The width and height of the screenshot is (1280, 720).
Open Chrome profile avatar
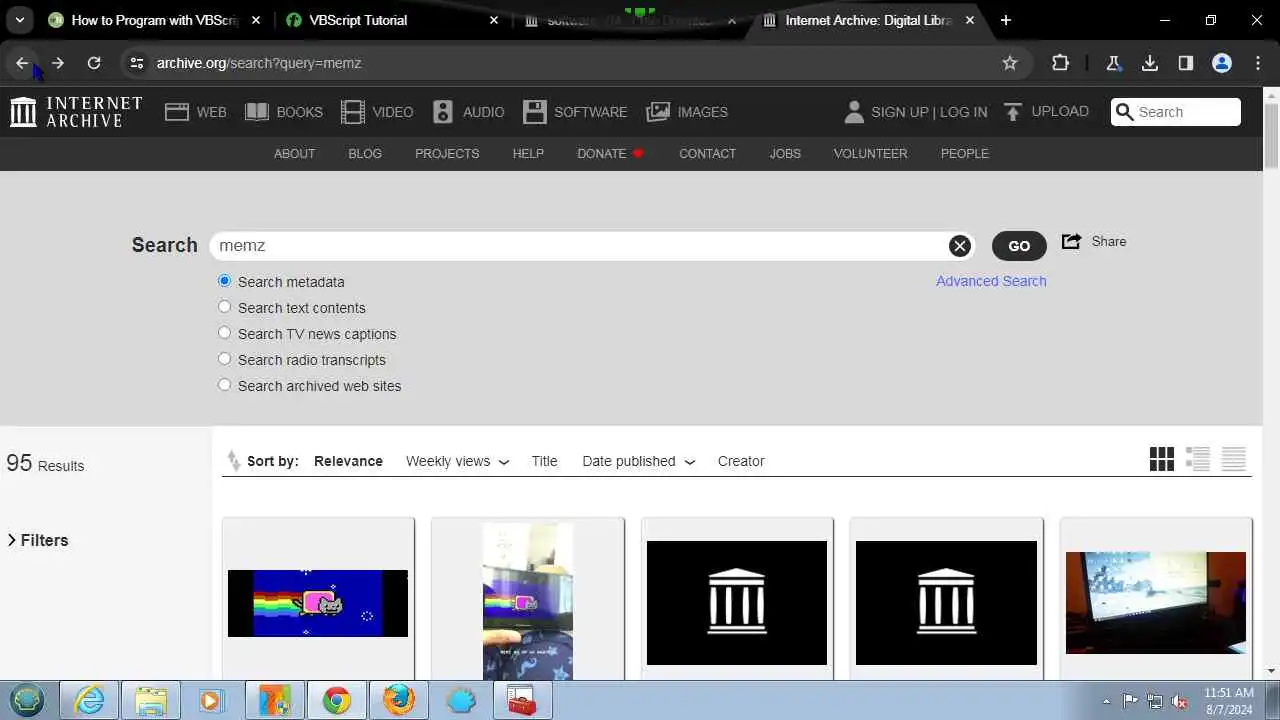(1222, 63)
